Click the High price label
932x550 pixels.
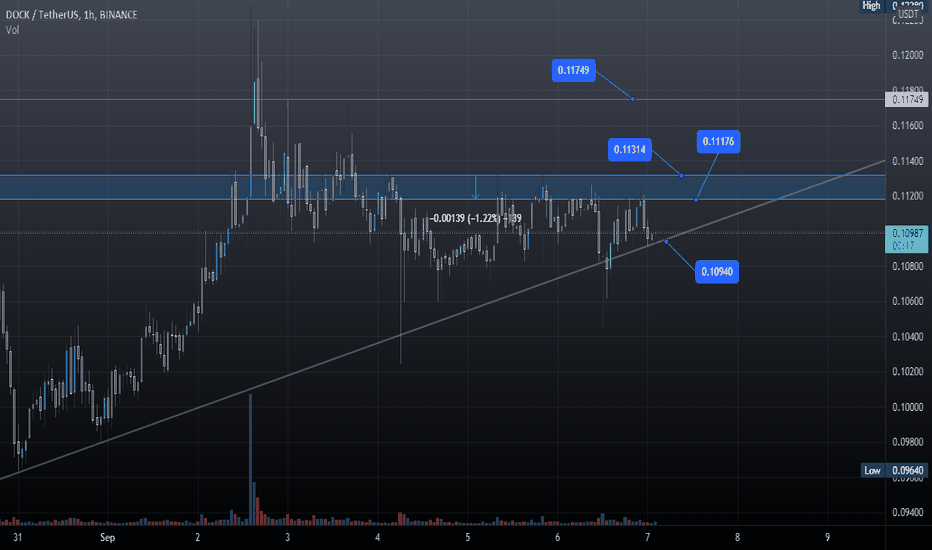point(871,5)
